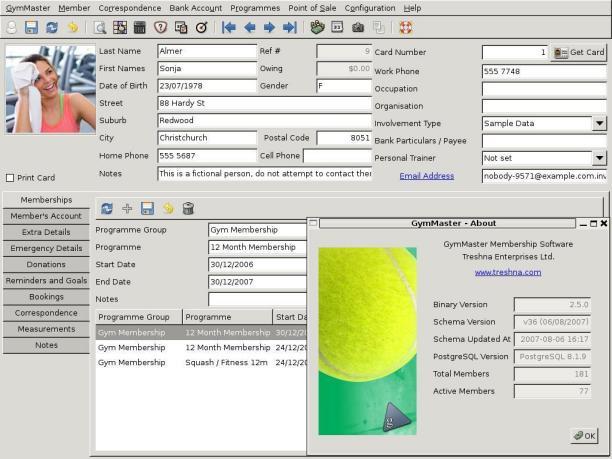
Task: Switch to Member's Account tab
Action: click(46, 216)
